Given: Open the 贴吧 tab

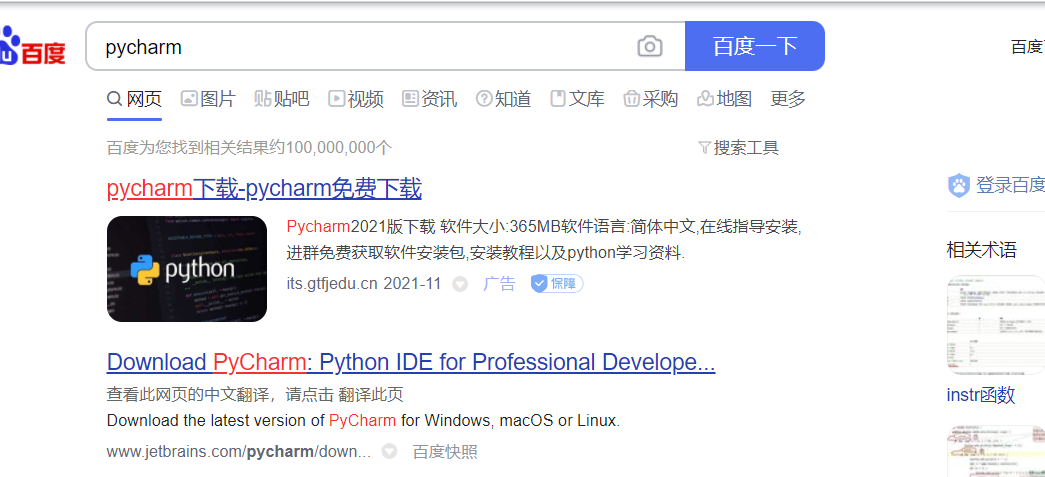Looking at the screenshot, I should (x=282, y=99).
